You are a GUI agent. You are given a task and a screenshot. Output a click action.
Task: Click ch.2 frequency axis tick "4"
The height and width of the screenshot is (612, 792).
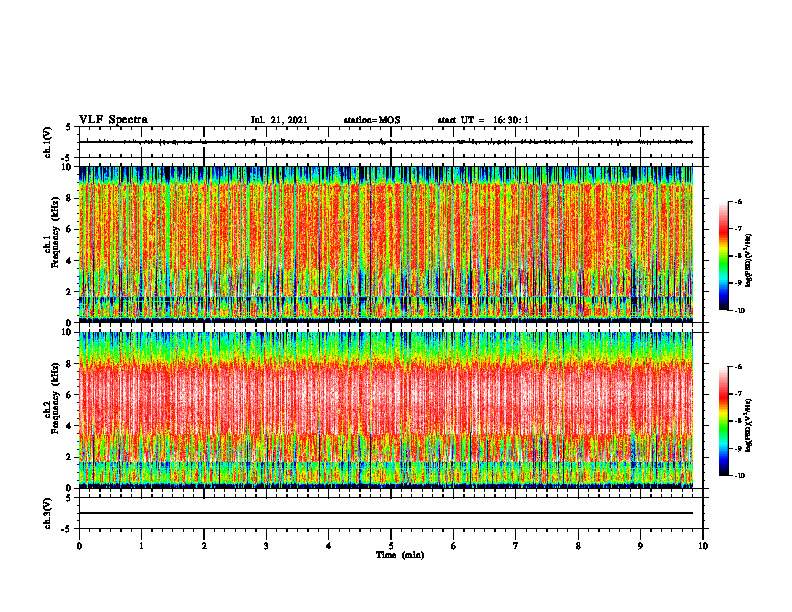point(69,426)
